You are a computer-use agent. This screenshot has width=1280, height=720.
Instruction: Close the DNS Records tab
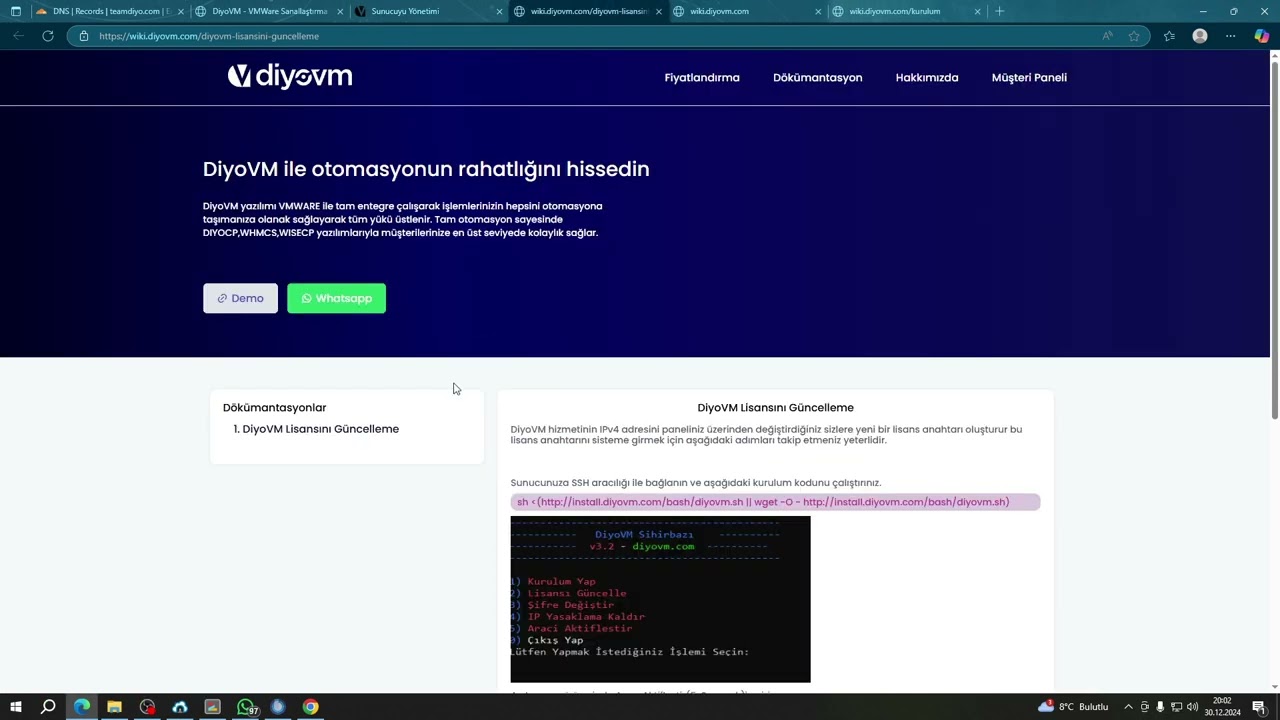(x=181, y=12)
